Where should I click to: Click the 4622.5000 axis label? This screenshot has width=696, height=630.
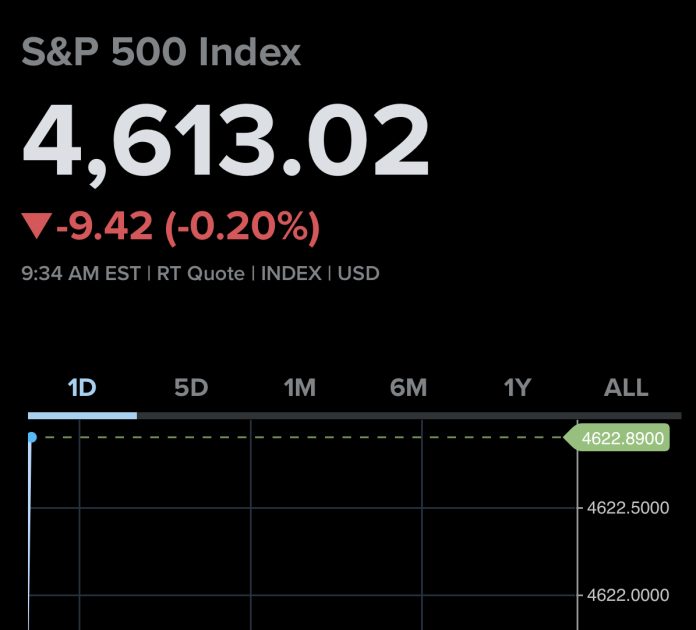pos(627,508)
